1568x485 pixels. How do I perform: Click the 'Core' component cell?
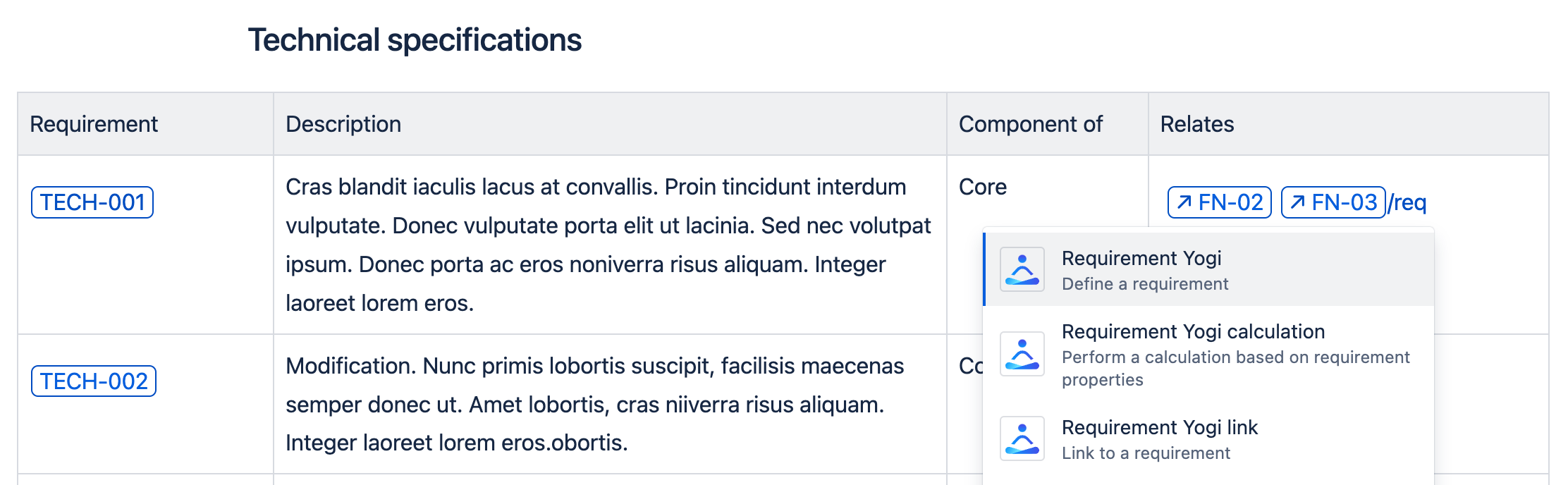[982, 187]
